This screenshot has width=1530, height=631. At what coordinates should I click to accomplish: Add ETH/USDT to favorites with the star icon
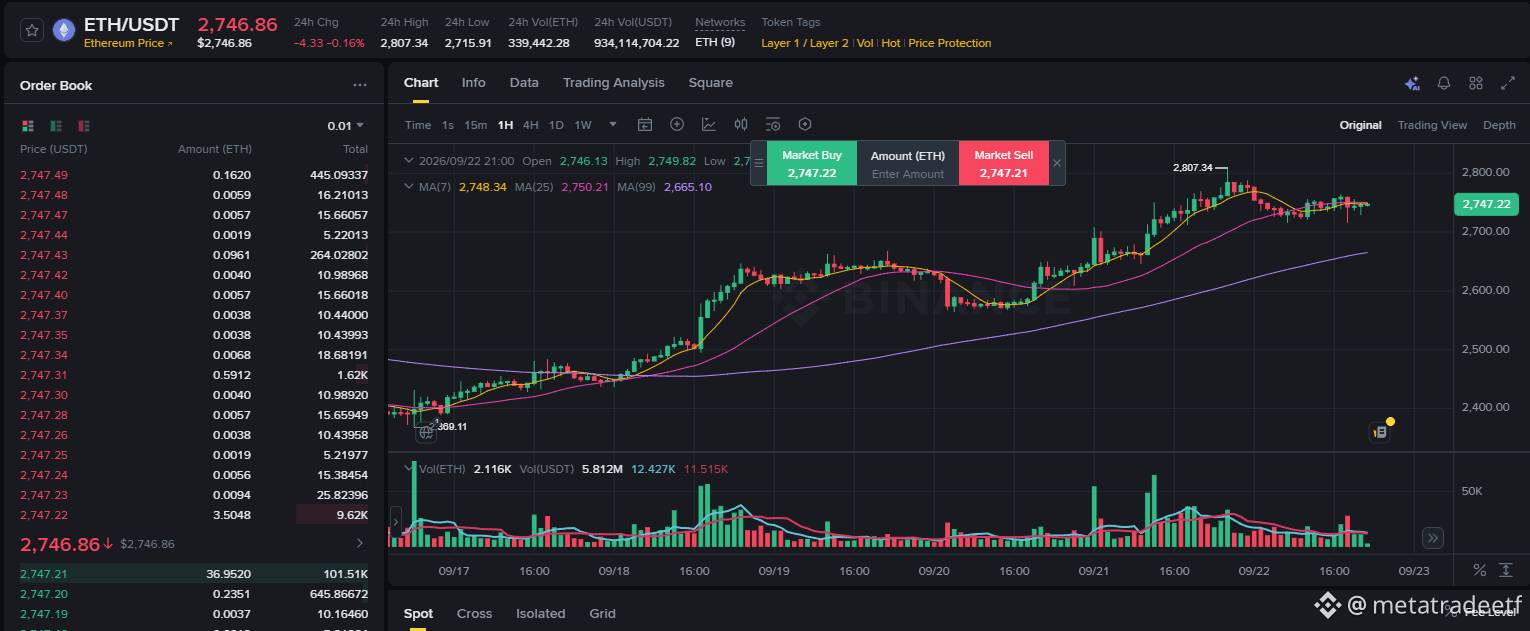click(x=32, y=31)
